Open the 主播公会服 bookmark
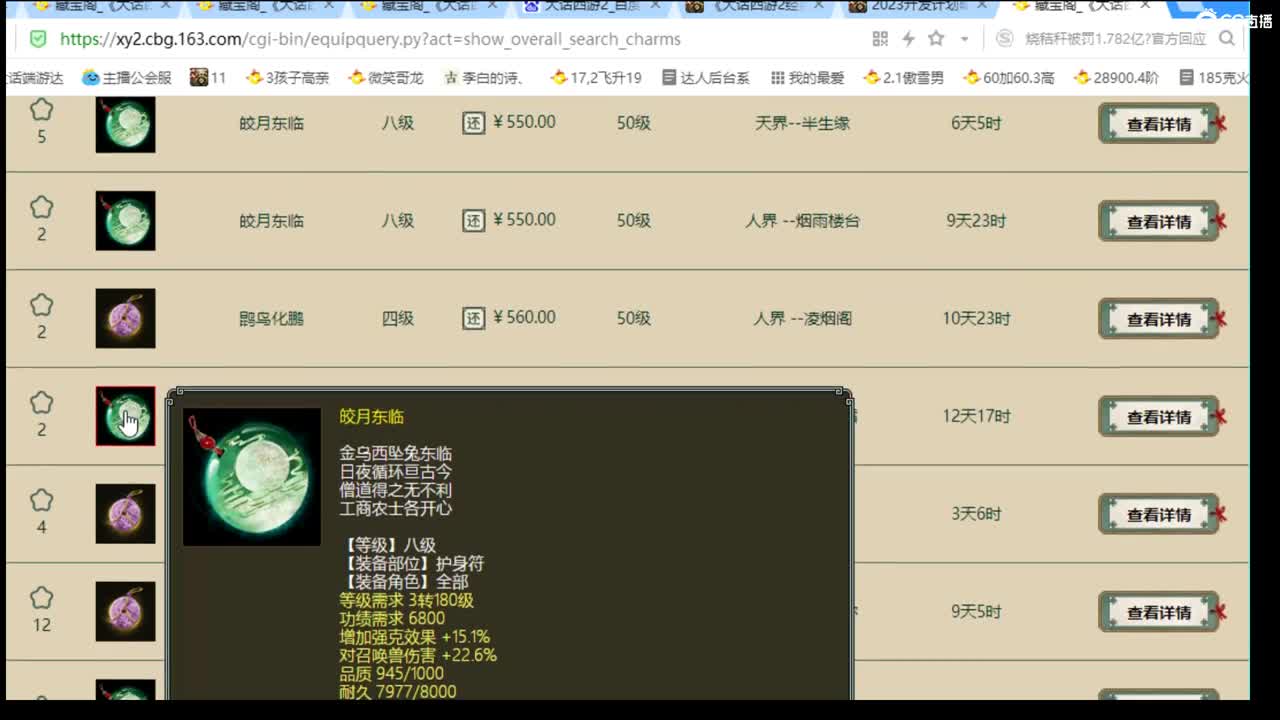Viewport: 1280px width, 720px height. (127, 77)
